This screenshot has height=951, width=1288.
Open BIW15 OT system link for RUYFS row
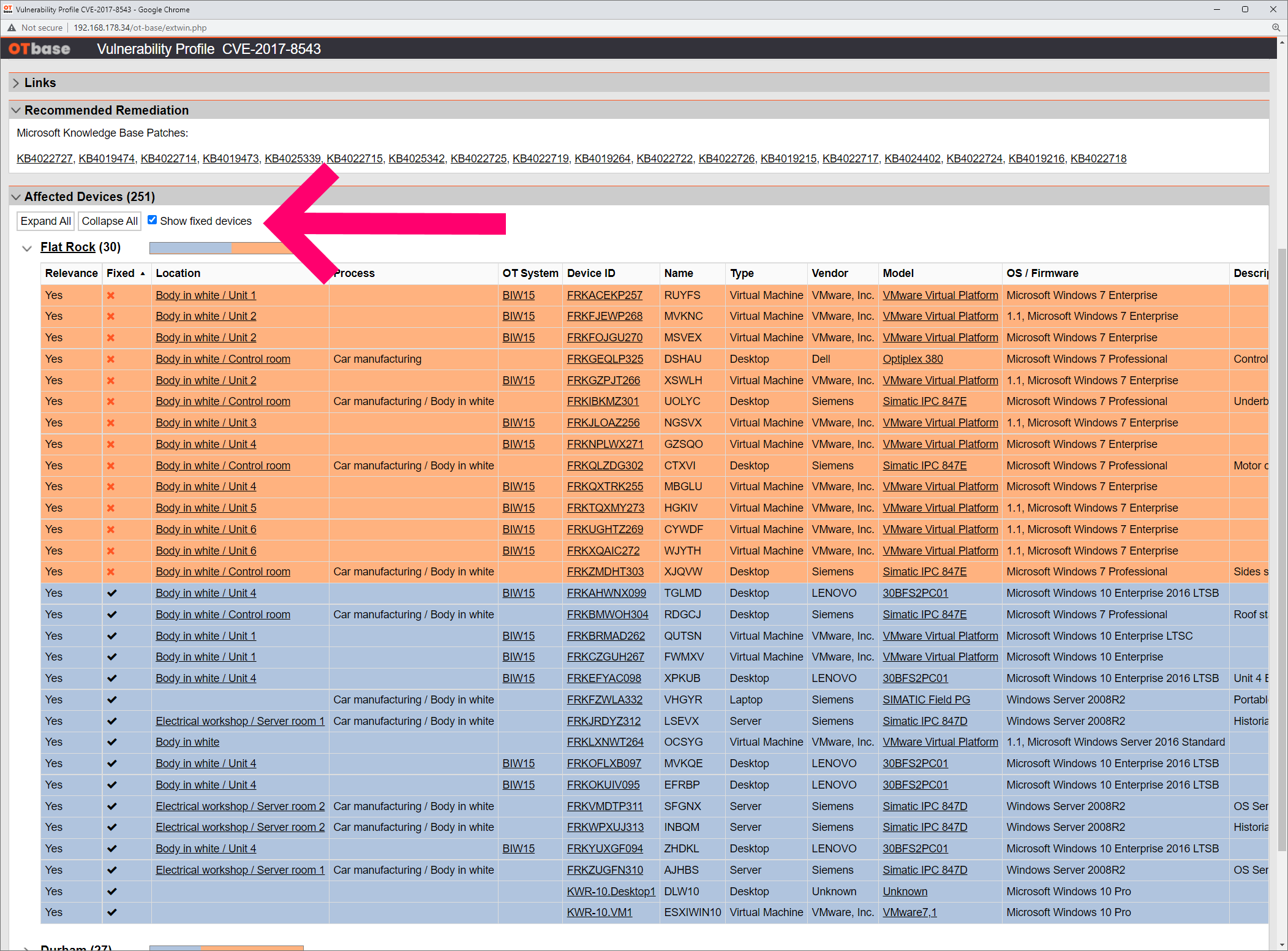(x=519, y=295)
